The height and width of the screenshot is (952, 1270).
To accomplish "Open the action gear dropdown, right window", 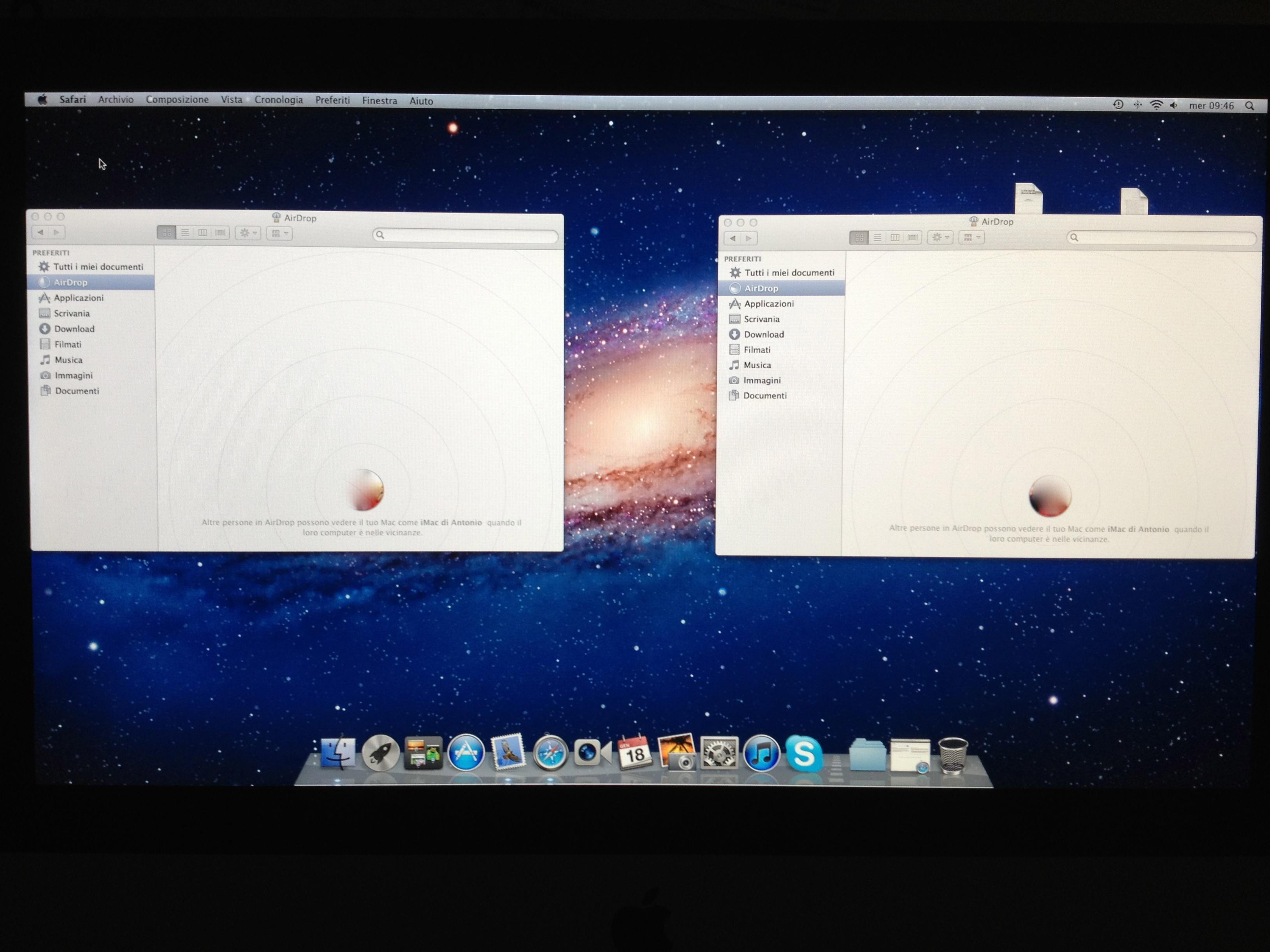I will 940,238.
